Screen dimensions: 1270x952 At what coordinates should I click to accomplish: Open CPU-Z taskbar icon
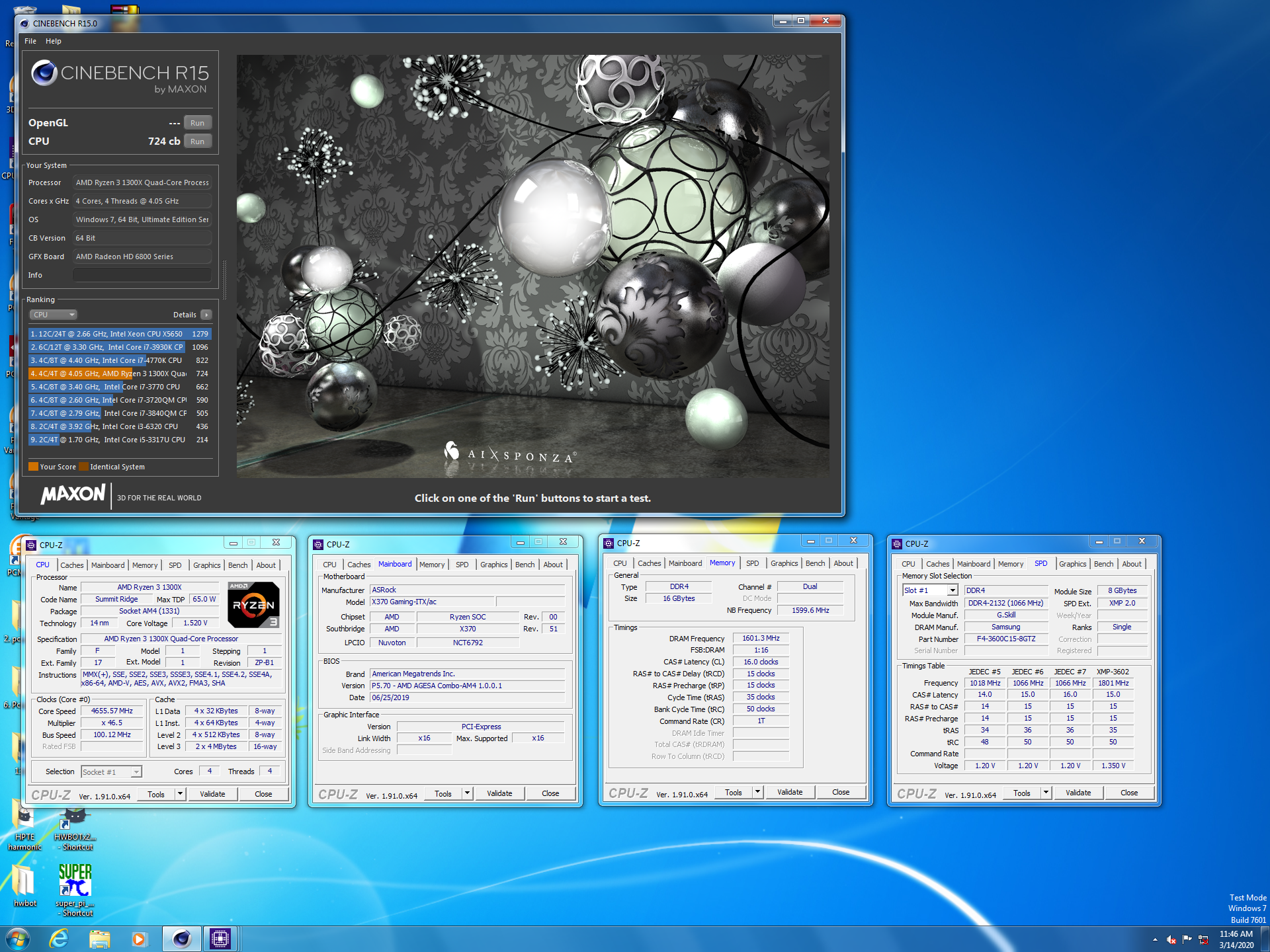220,938
